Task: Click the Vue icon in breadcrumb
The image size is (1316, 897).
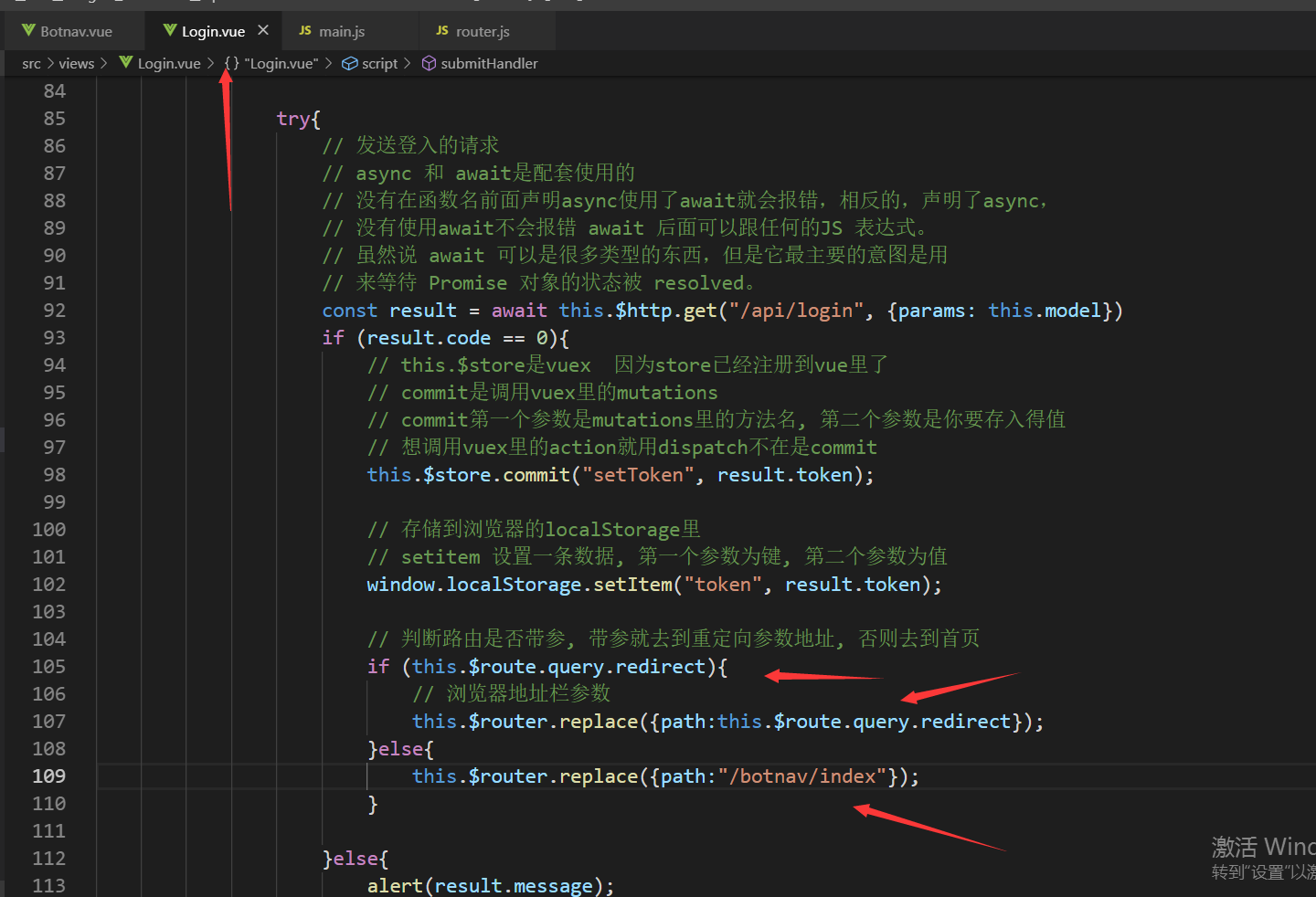Action: tap(126, 63)
